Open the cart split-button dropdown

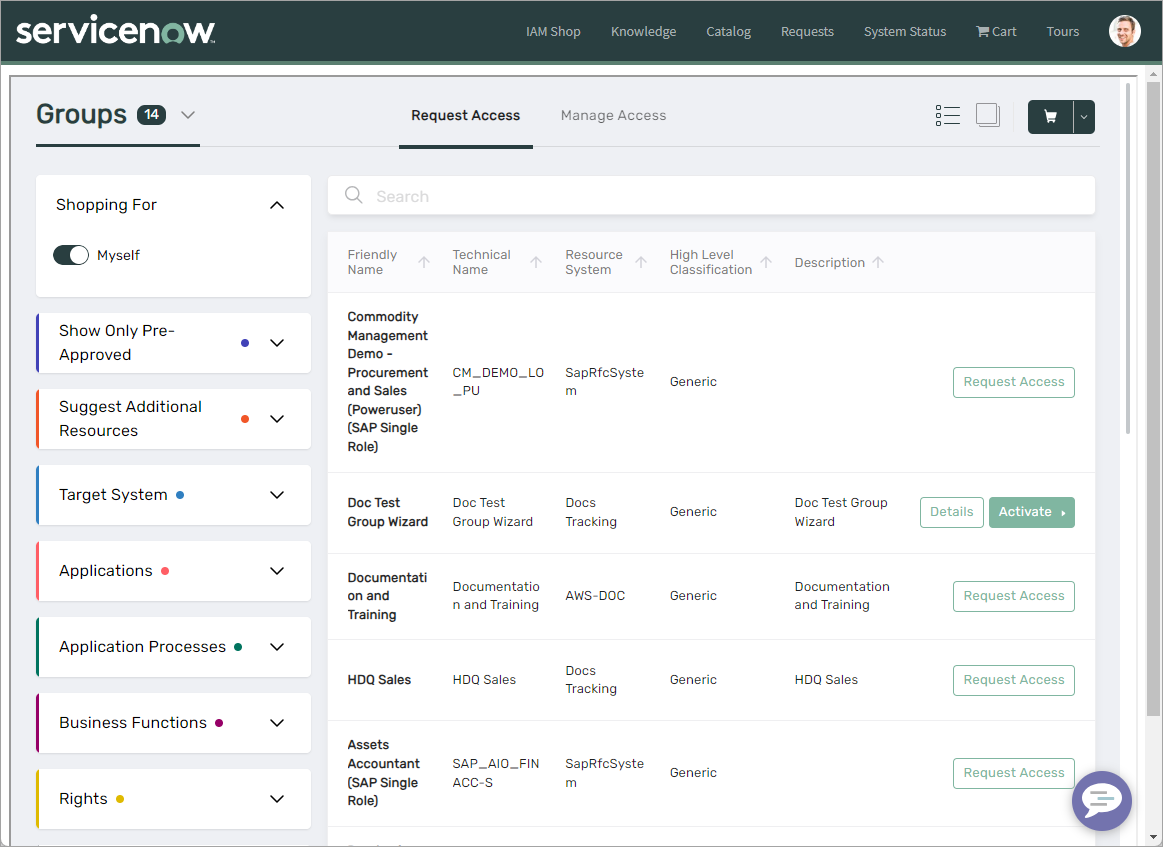(1083, 115)
